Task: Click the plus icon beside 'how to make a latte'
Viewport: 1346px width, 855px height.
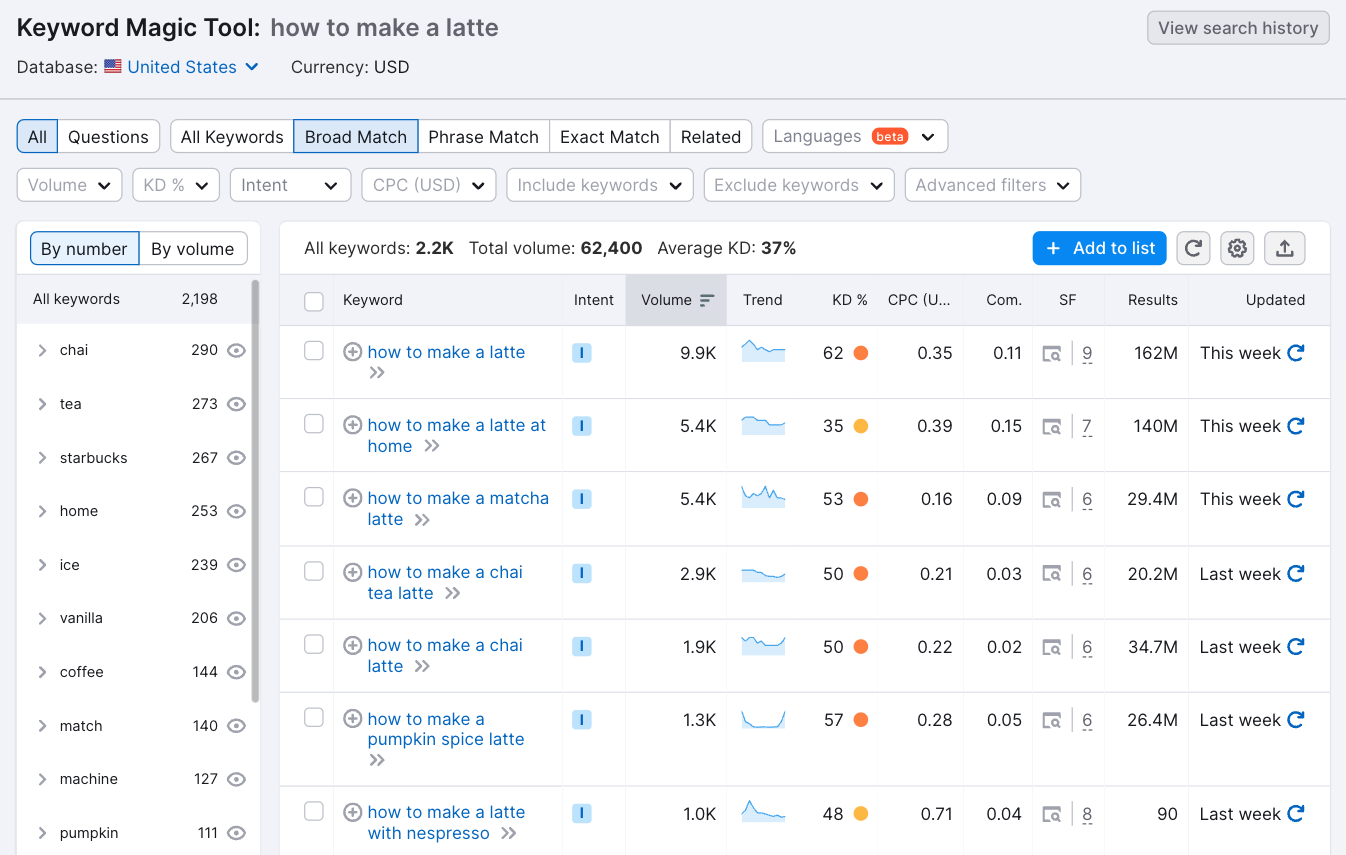Action: pyautogui.click(x=352, y=352)
